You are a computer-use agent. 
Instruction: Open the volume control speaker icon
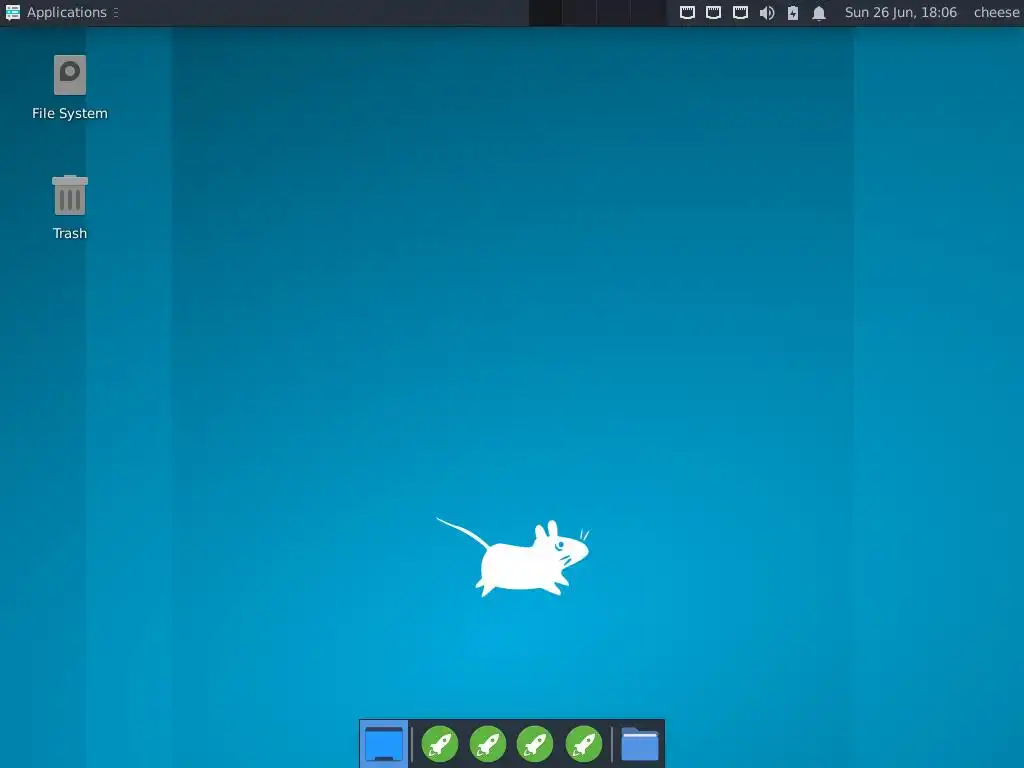[x=767, y=12]
